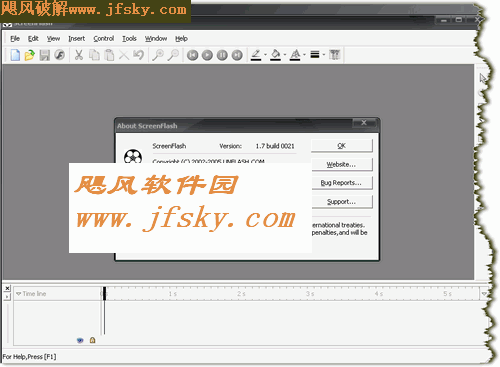Toggle the timeline eye visibility icon

click(x=80, y=340)
